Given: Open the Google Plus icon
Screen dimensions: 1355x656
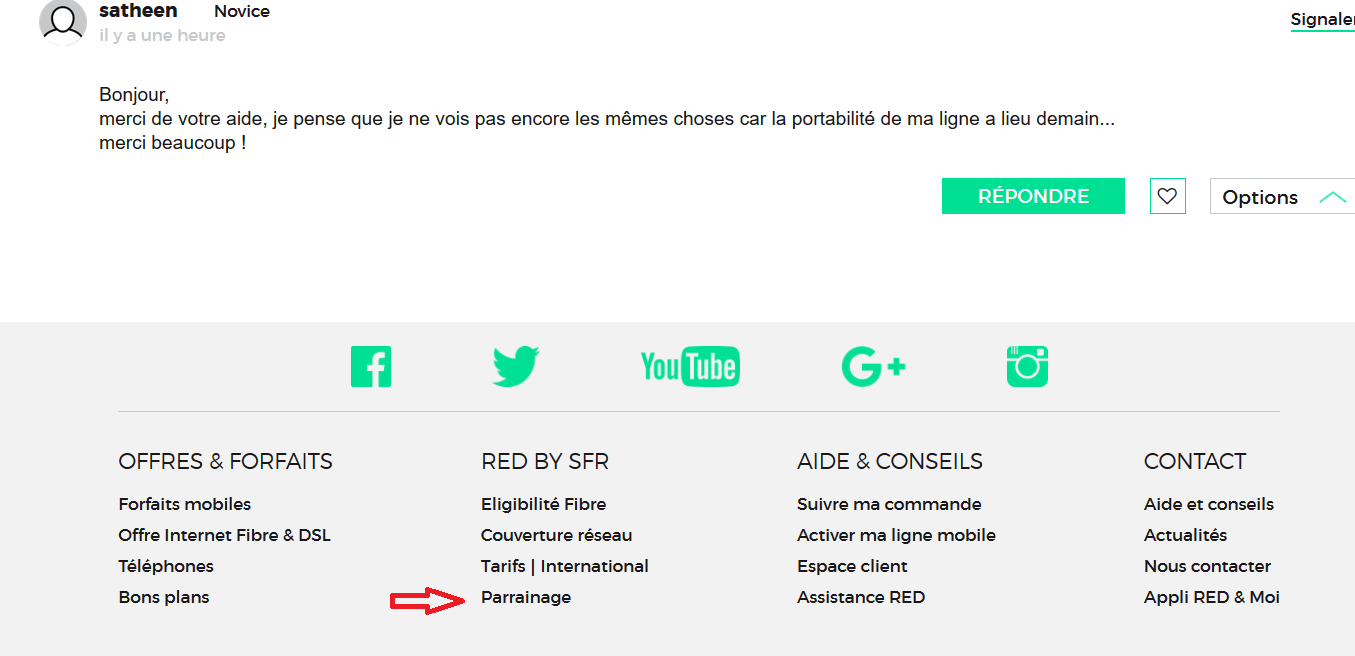Looking at the screenshot, I should point(874,367).
